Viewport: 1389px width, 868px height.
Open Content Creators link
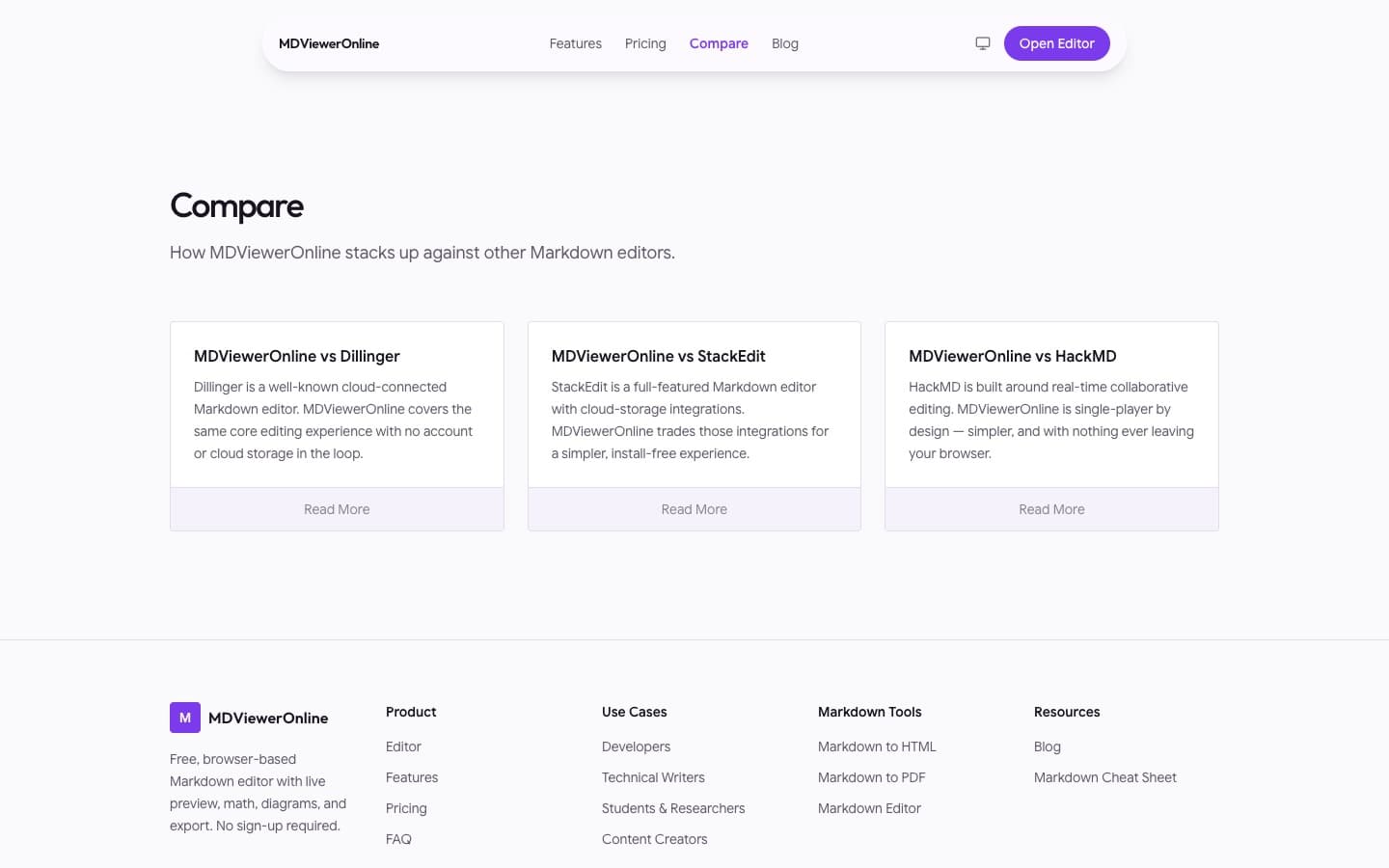coord(655,839)
